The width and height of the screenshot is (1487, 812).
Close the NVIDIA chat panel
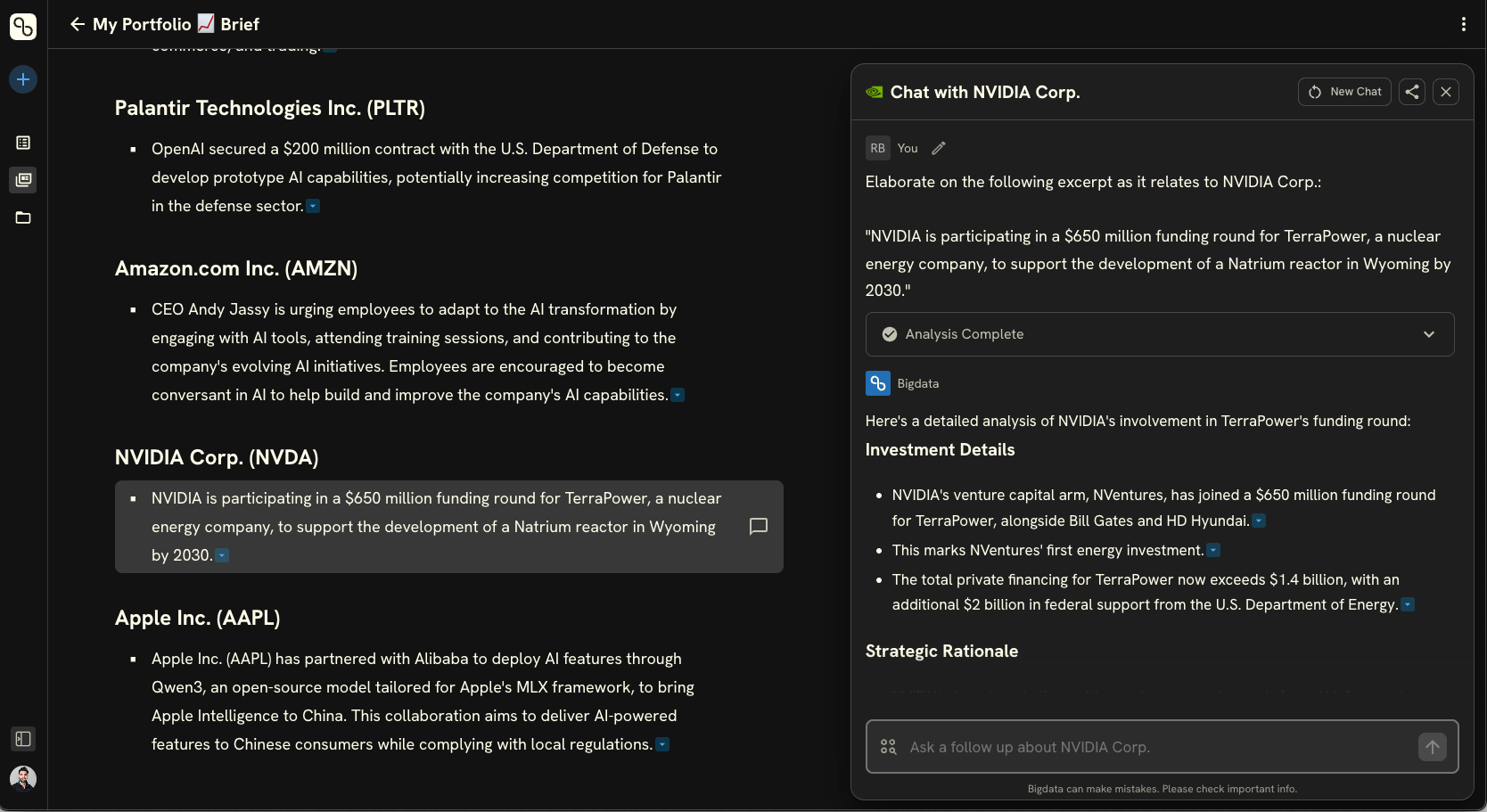point(1446,92)
